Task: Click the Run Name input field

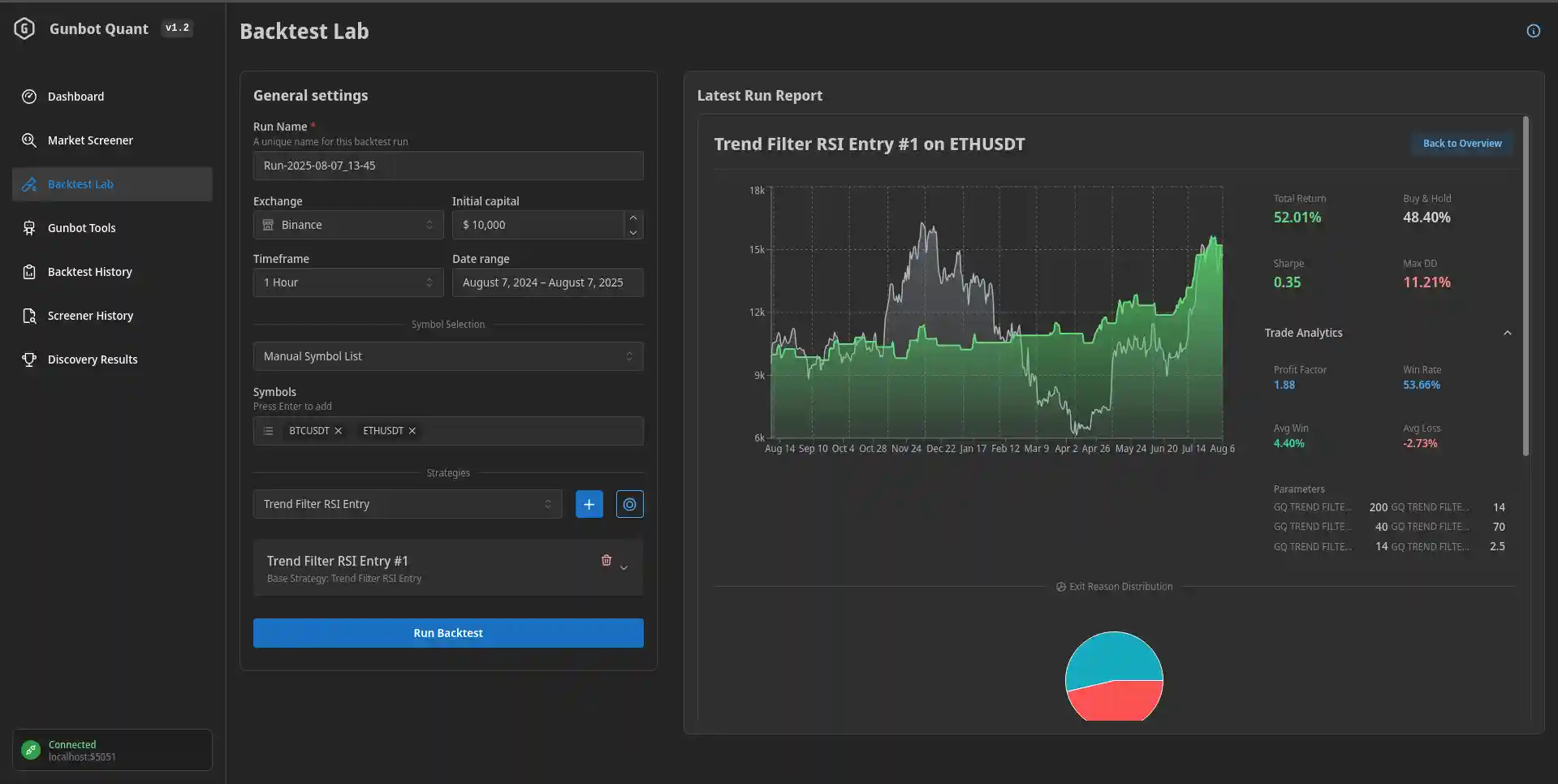Action: pyautogui.click(x=447, y=166)
